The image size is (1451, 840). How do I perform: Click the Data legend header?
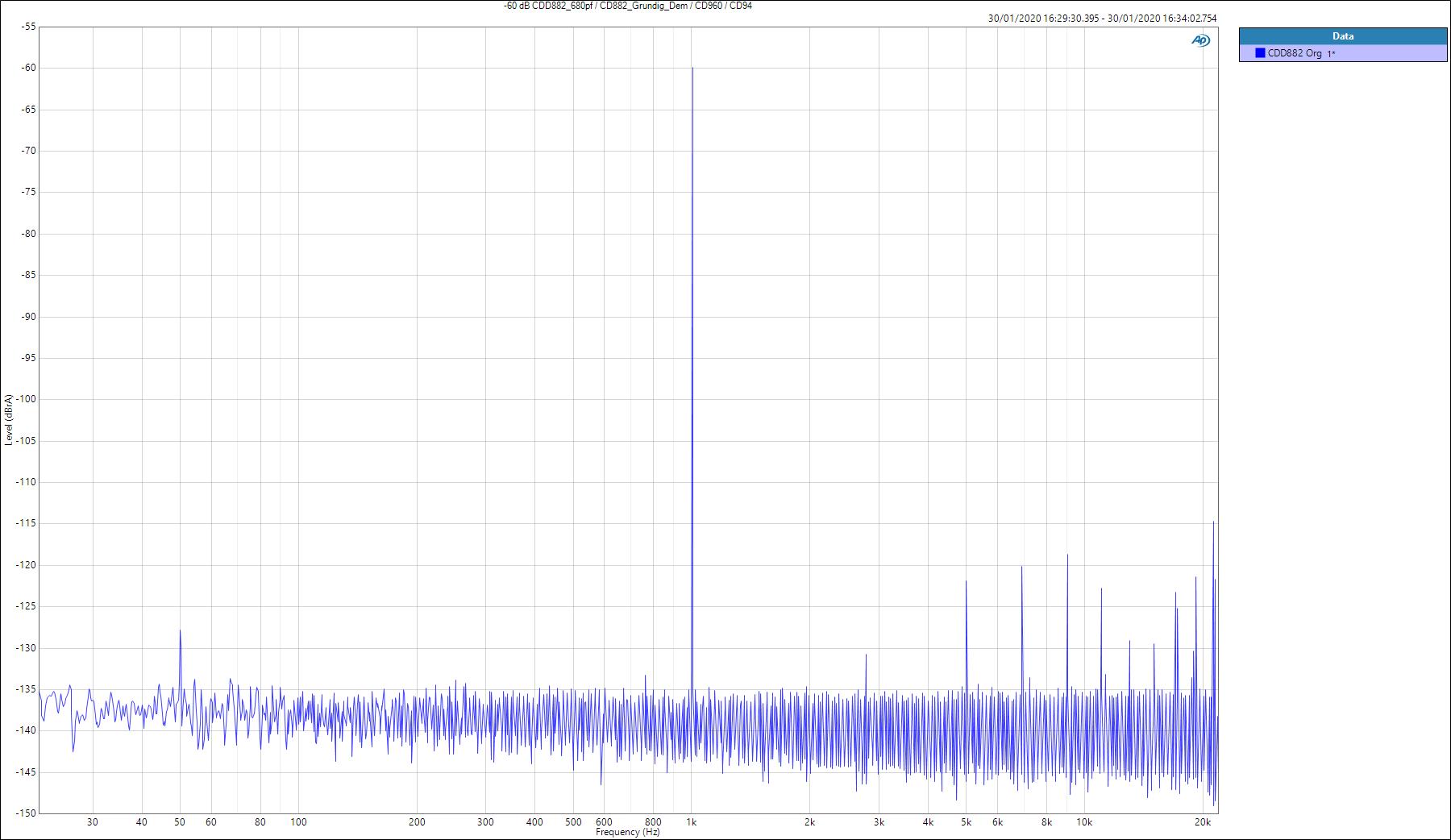[x=1342, y=36]
